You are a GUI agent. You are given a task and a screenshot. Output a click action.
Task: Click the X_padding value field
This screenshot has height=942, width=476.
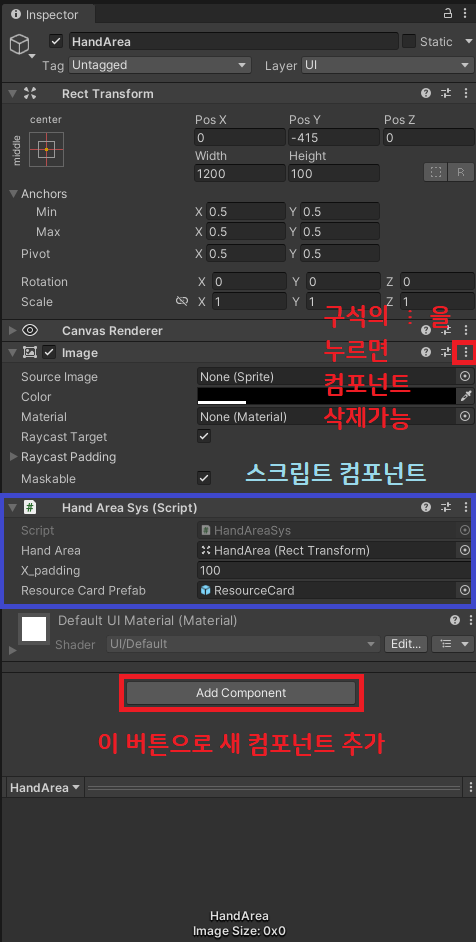(335, 570)
